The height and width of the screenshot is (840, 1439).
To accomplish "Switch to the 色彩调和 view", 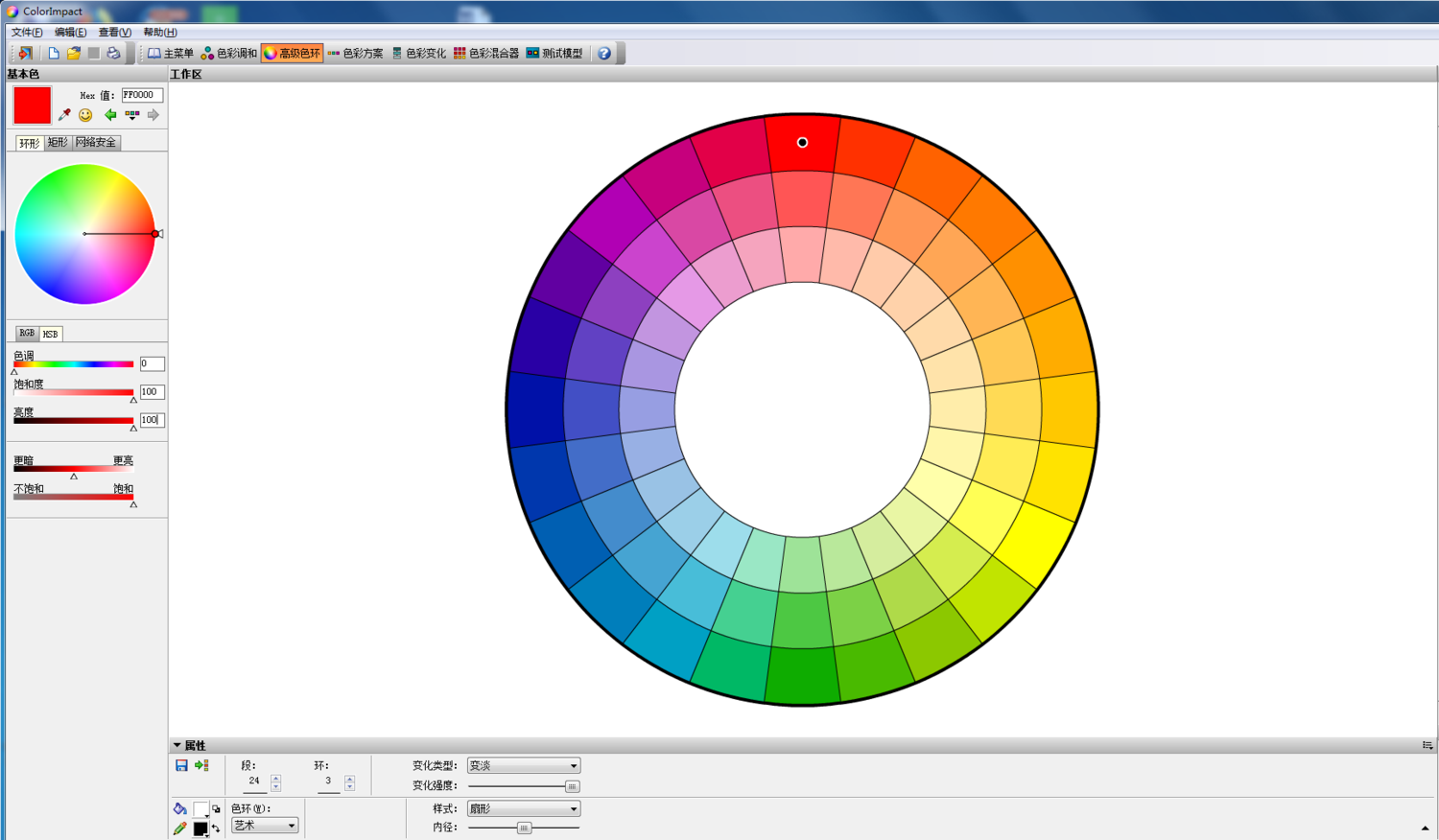I will click(228, 54).
